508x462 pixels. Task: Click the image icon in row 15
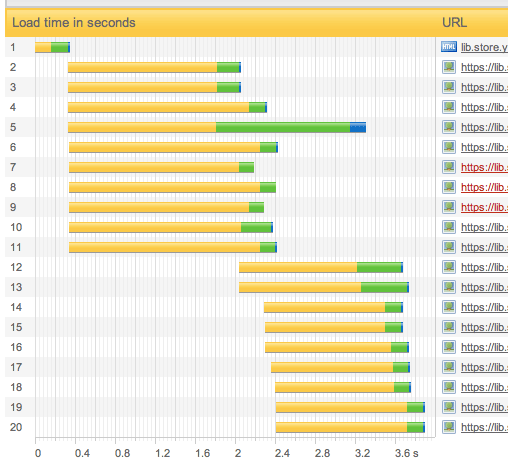coord(449,327)
